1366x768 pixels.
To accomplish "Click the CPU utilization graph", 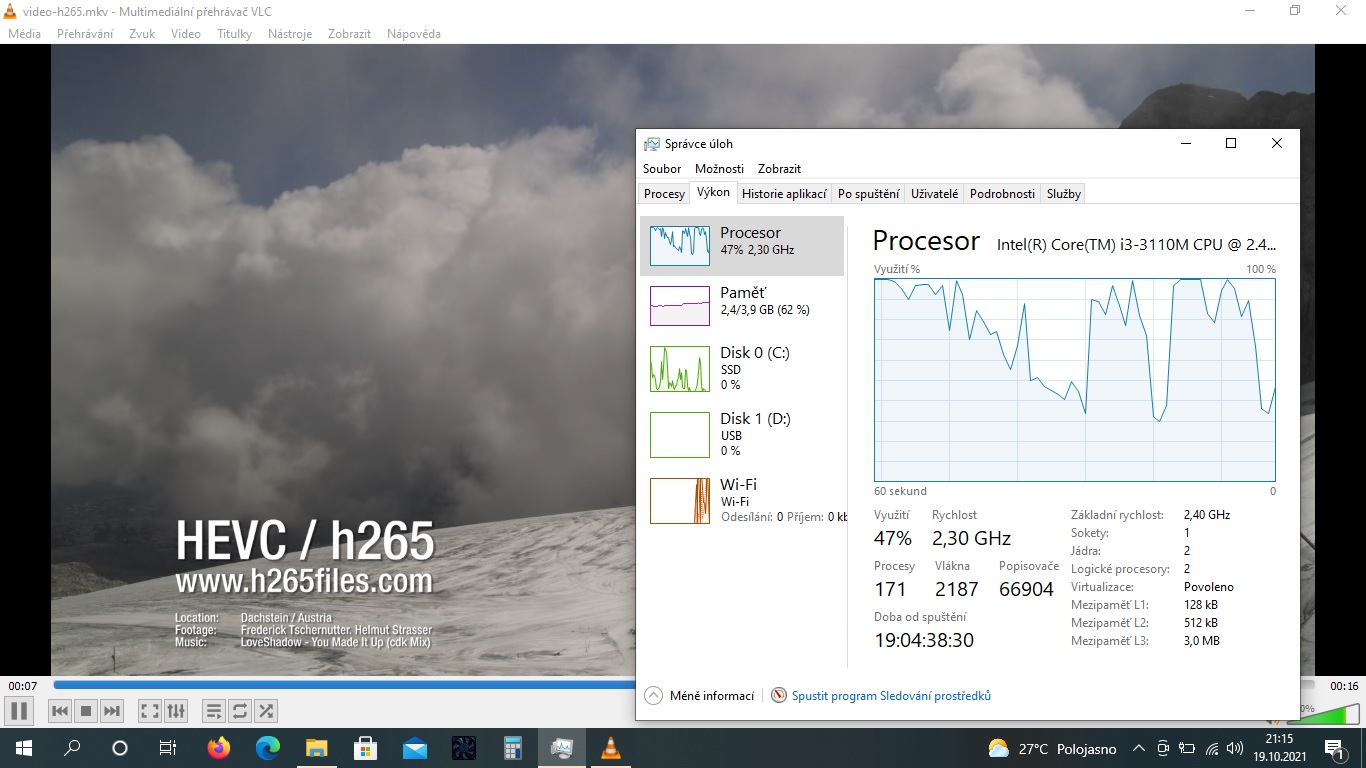I will 1075,380.
